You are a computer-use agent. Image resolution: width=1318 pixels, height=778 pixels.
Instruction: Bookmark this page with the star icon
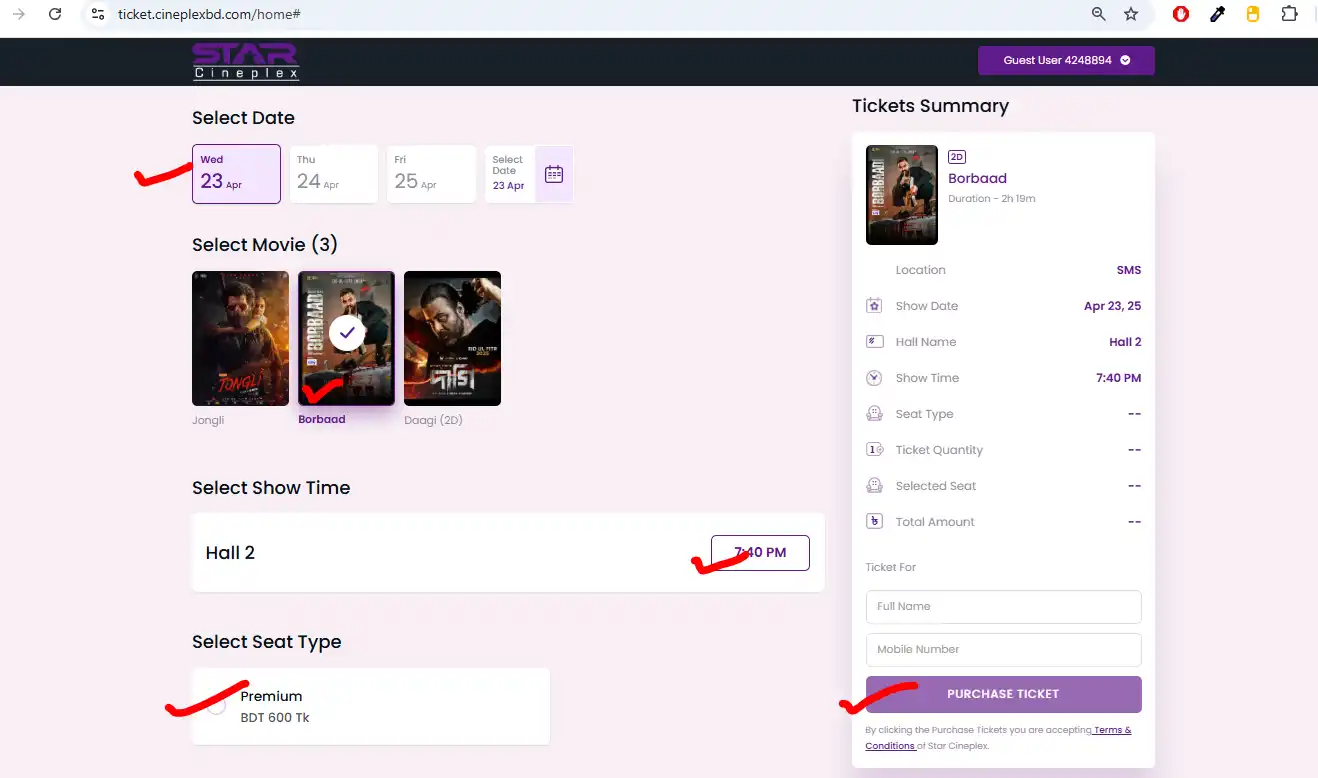(1131, 14)
